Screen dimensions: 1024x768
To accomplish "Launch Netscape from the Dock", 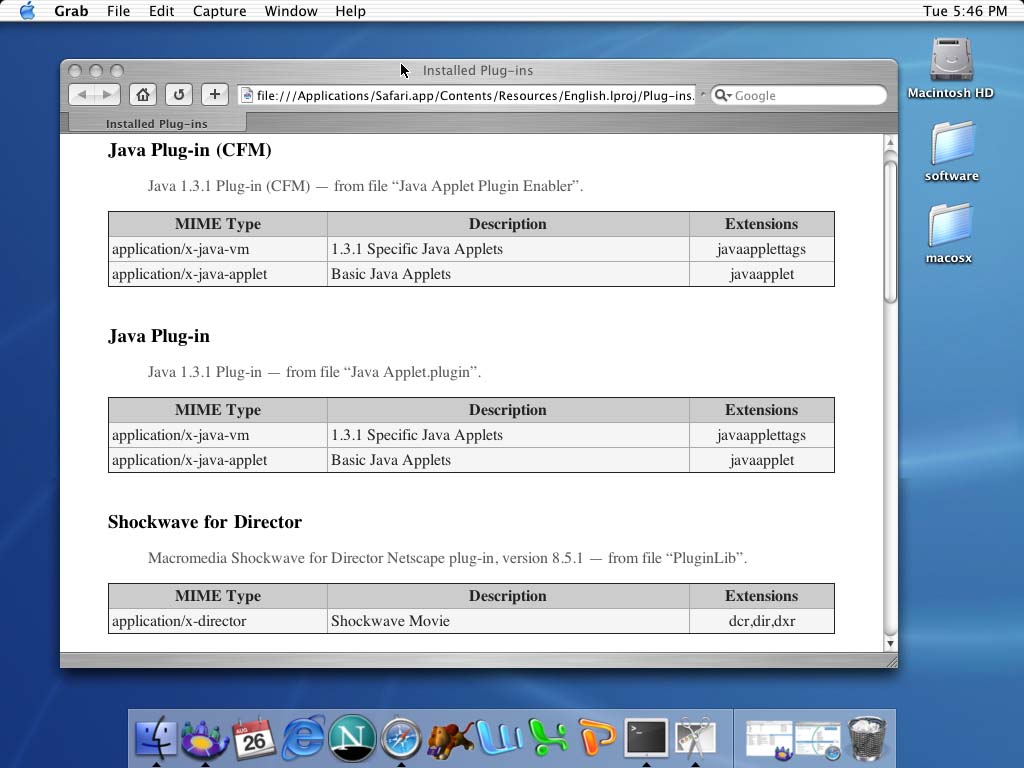I will [x=352, y=739].
